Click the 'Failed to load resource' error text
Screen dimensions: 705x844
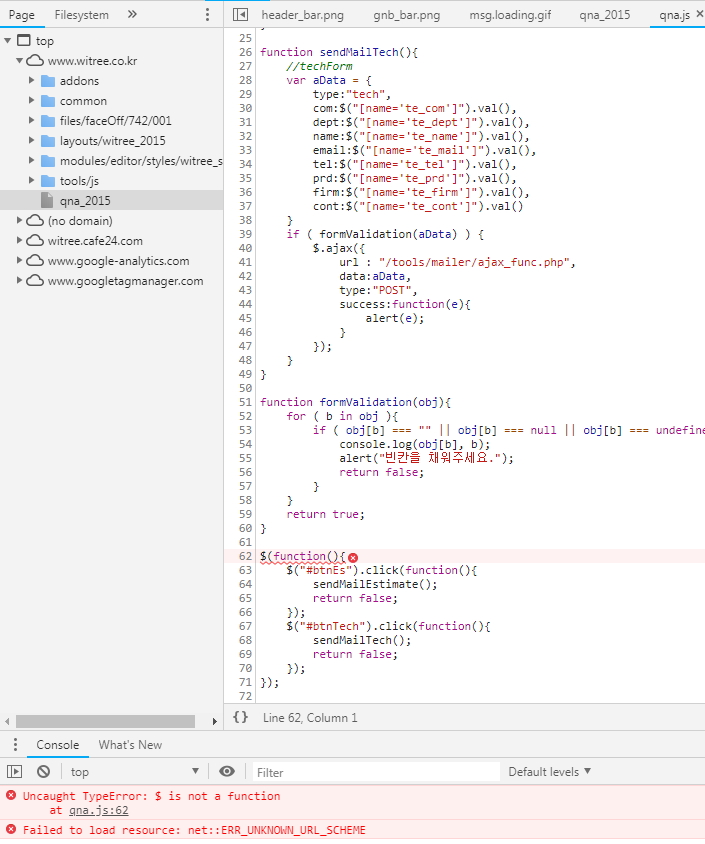coord(194,829)
